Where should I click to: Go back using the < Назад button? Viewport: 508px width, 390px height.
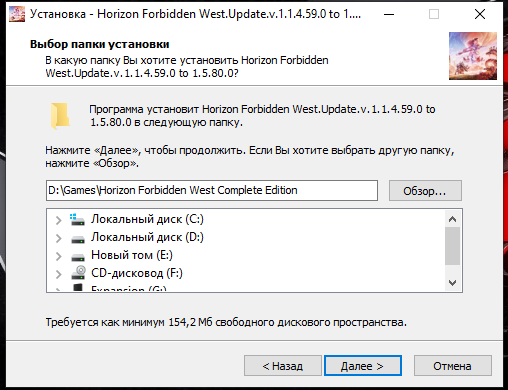point(283,366)
